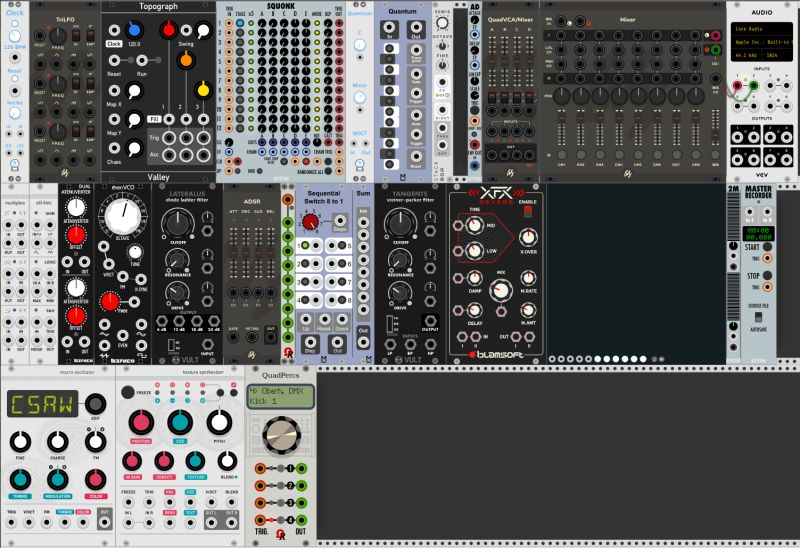This screenshot has height=548, width=800.
Task: Click the CSAW display on macro oscillator
Action: tap(42, 404)
